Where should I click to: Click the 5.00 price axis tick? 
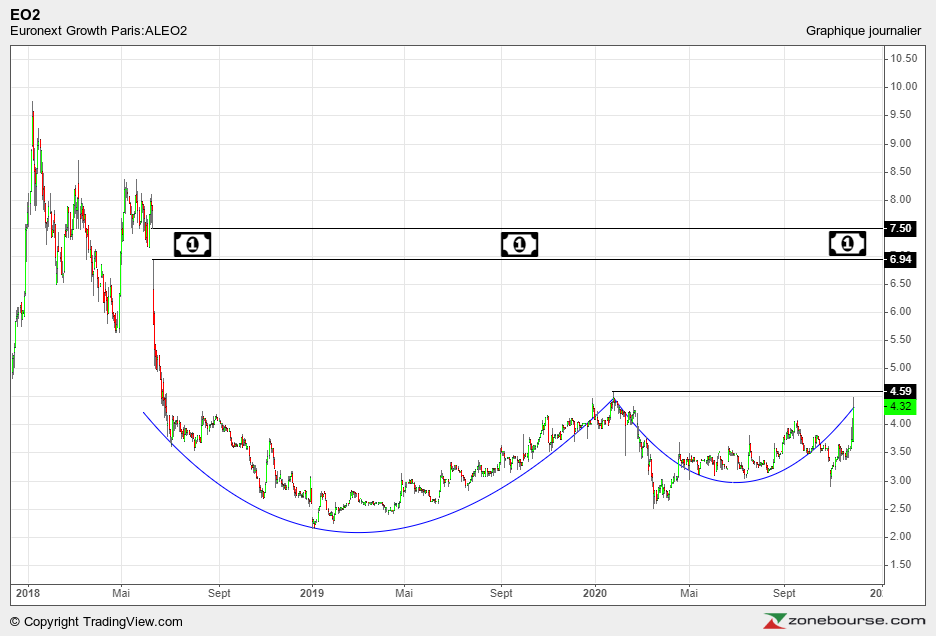[901, 367]
